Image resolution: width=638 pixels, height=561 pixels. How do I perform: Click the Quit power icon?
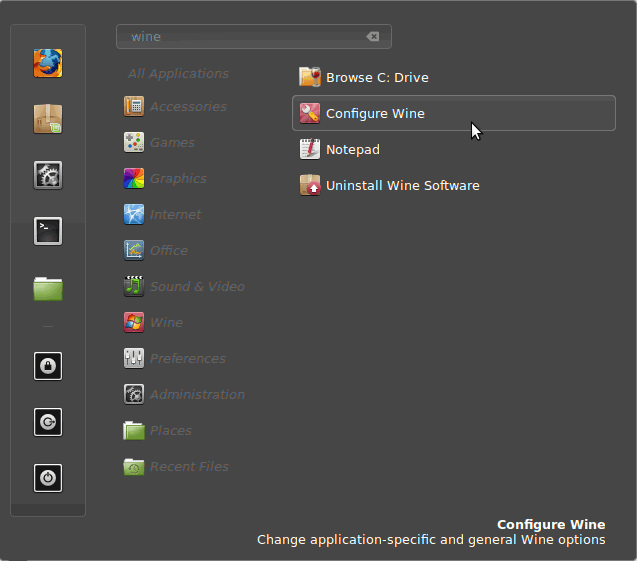point(47,478)
